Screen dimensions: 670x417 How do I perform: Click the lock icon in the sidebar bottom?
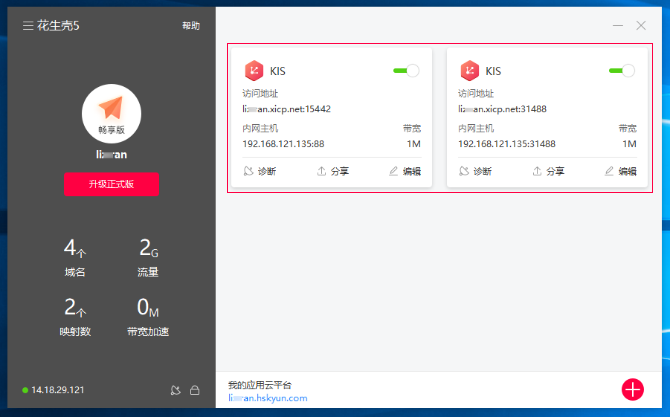click(195, 390)
